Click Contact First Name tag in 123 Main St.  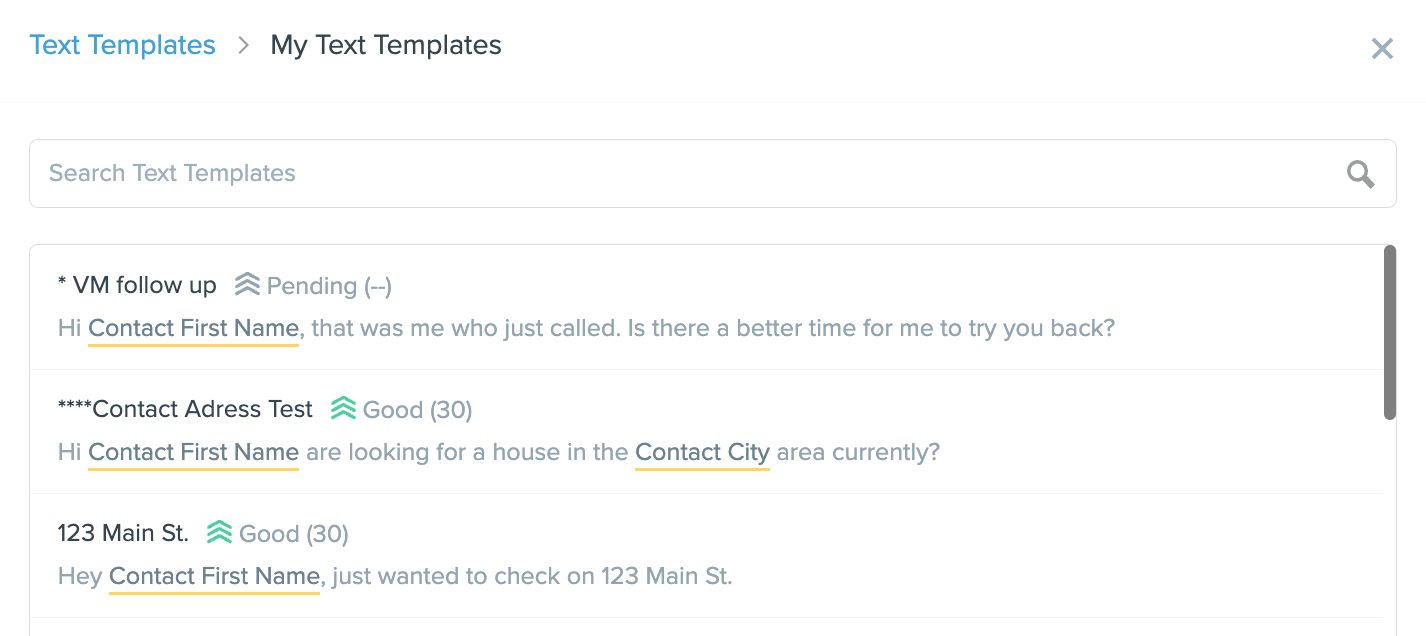(214, 577)
